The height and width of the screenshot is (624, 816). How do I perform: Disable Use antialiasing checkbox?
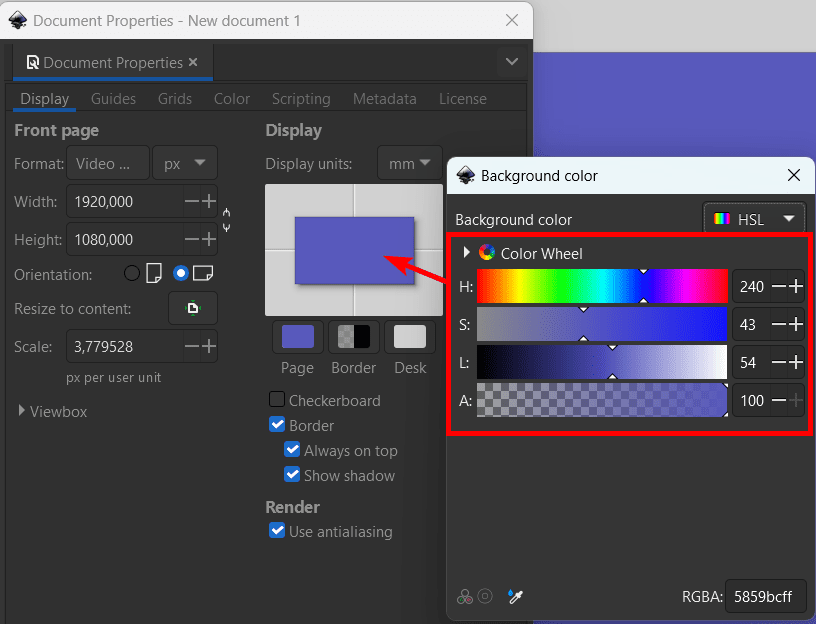[277, 531]
